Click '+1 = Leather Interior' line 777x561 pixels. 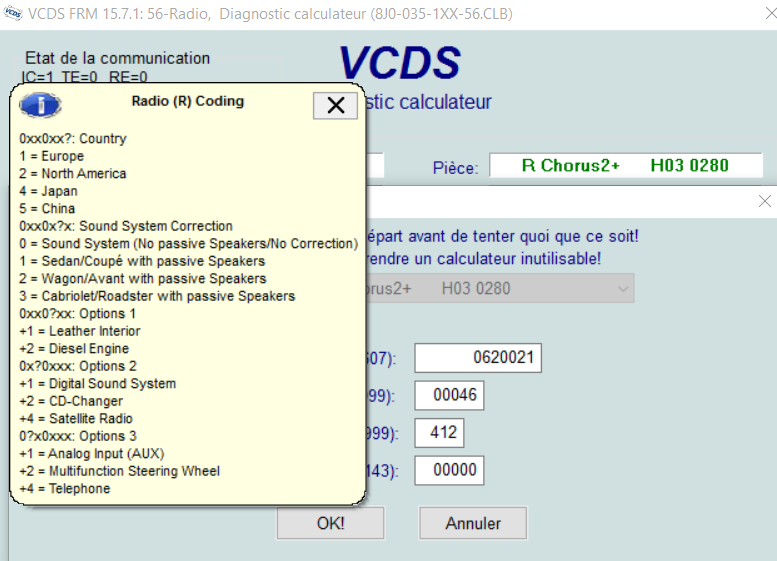(x=80, y=331)
